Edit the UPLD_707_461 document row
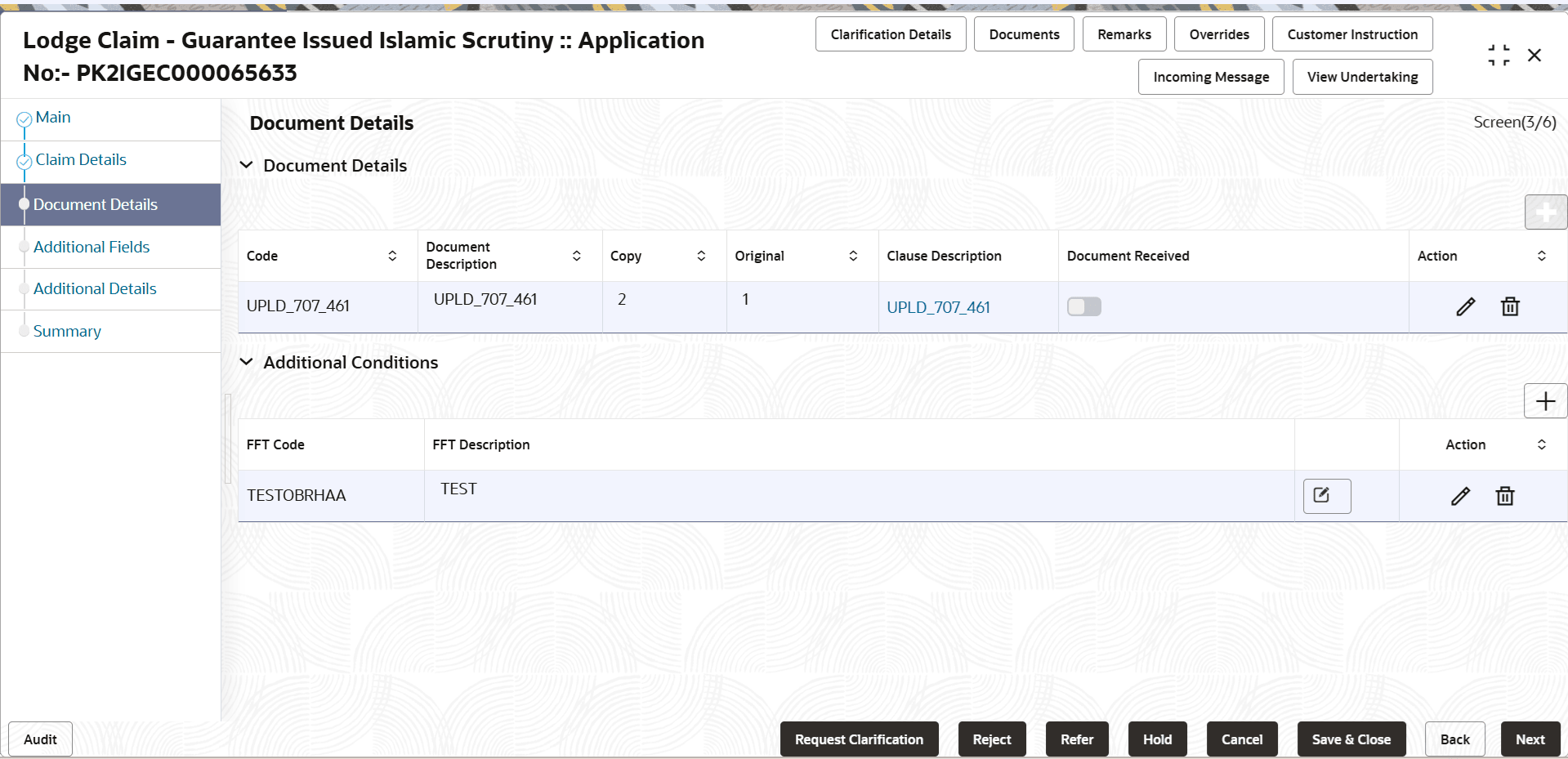Viewport: 1568px width, 759px height. pos(1466,306)
